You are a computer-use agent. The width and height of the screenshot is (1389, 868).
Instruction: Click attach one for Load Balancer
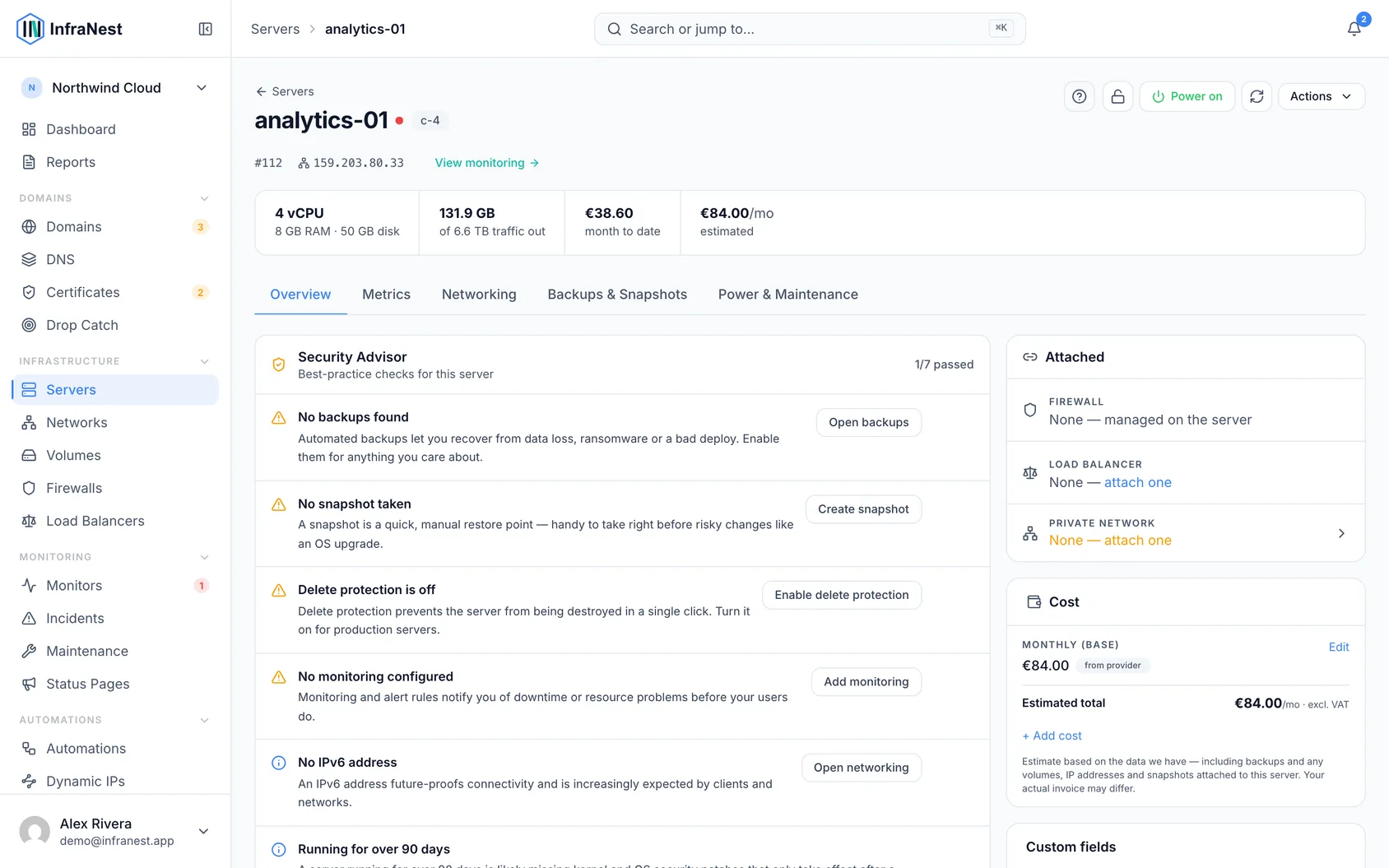(1137, 482)
